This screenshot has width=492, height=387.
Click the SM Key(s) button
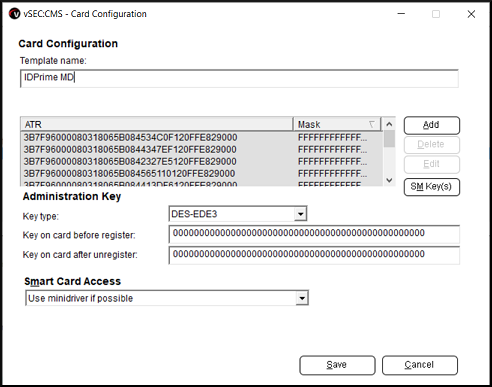(x=432, y=187)
